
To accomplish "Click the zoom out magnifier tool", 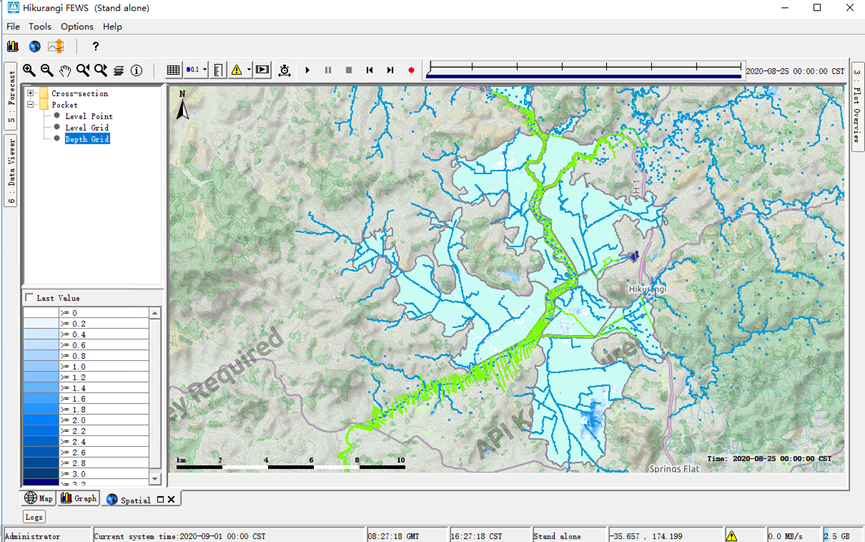I will pos(46,70).
